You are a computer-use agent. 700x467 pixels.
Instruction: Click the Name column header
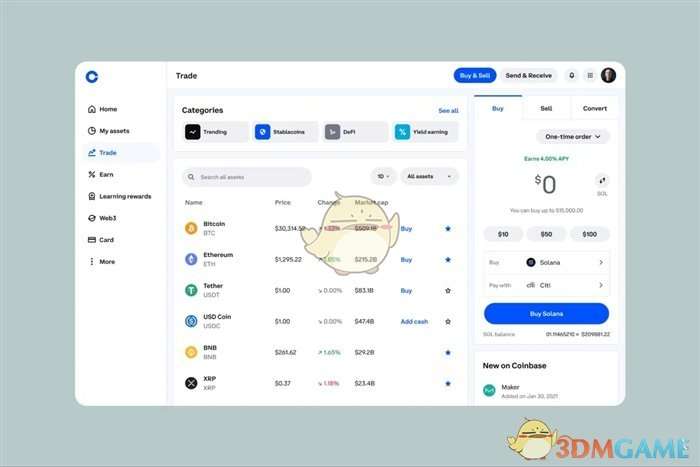tap(194, 203)
